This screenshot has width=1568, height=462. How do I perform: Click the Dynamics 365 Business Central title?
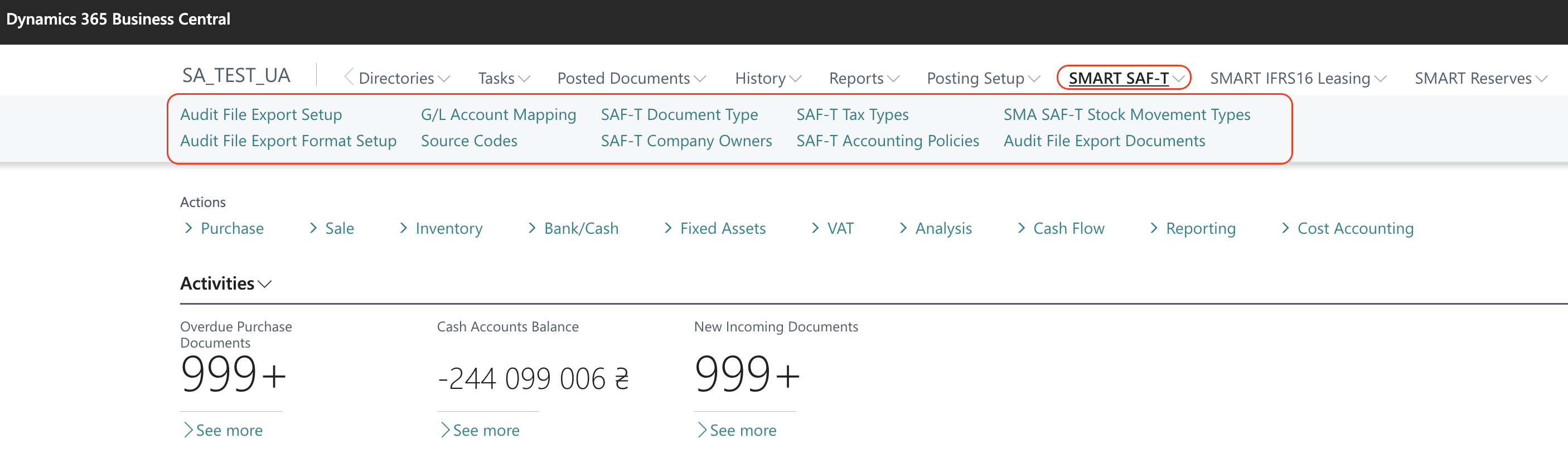(118, 19)
